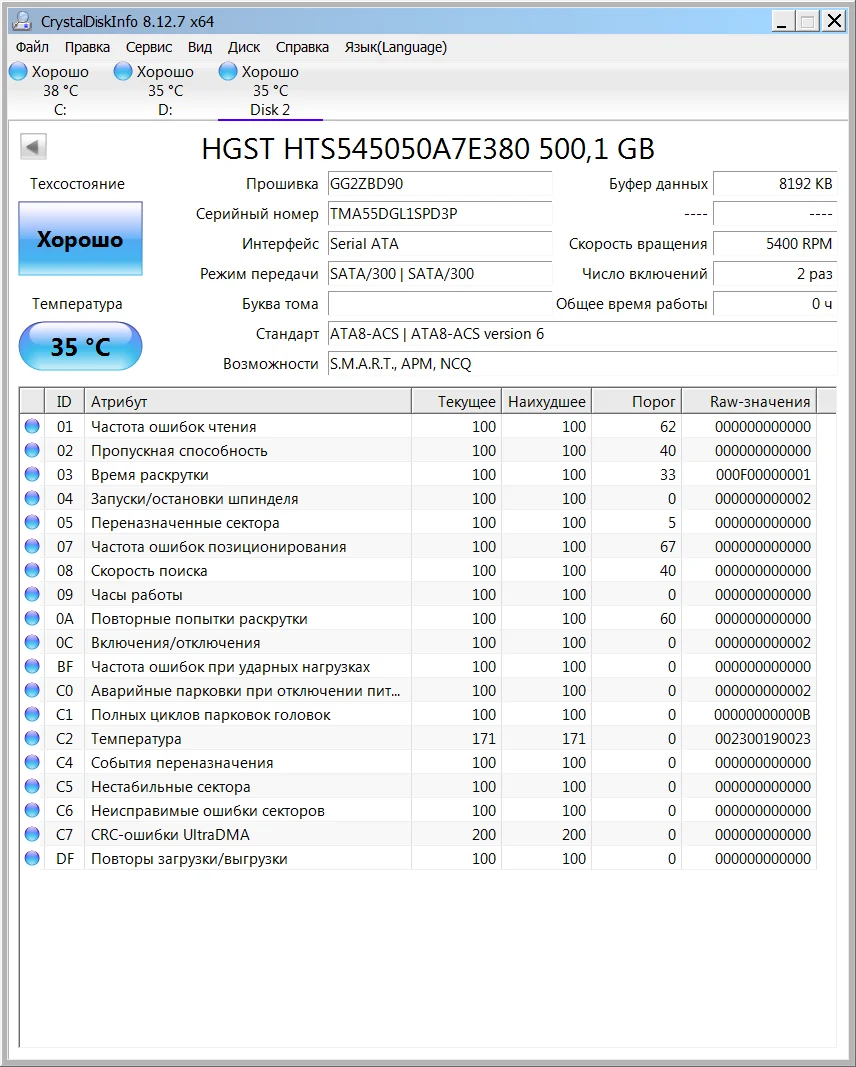Open the Язык(Language) menu

(395, 47)
